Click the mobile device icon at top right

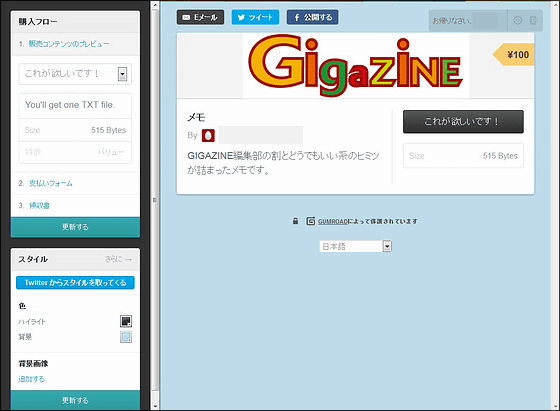click(533, 20)
